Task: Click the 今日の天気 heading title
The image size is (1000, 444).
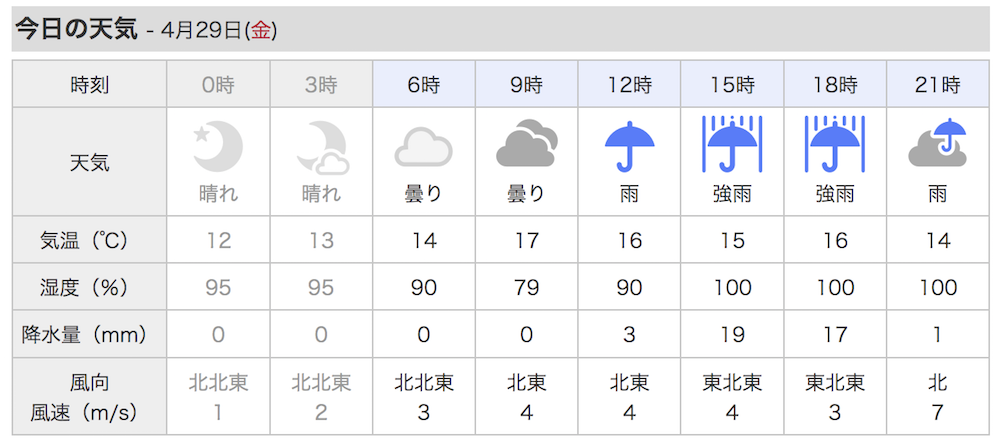Action: pyautogui.click(x=76, y=29)
